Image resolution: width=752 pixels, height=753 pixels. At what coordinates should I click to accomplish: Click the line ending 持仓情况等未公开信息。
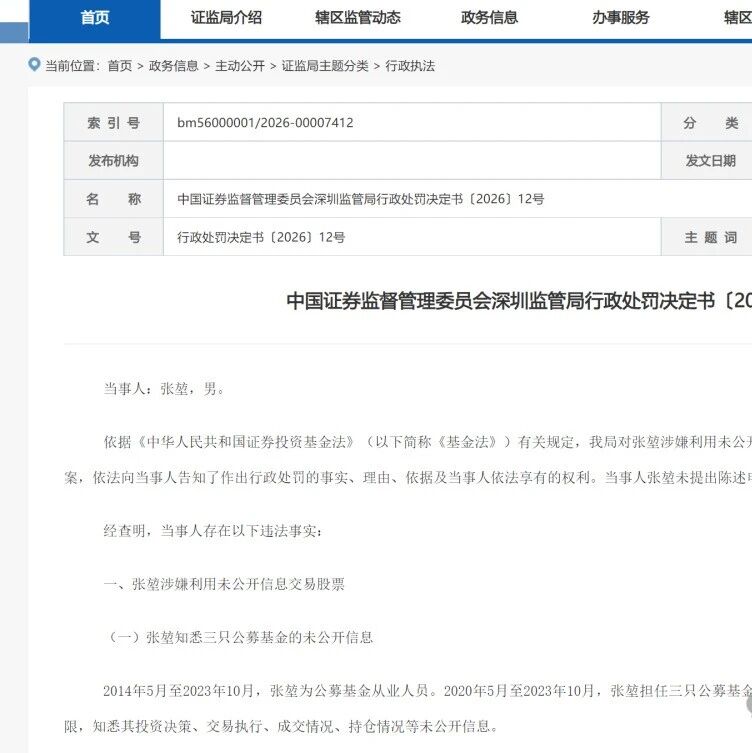tap(280, 726)
